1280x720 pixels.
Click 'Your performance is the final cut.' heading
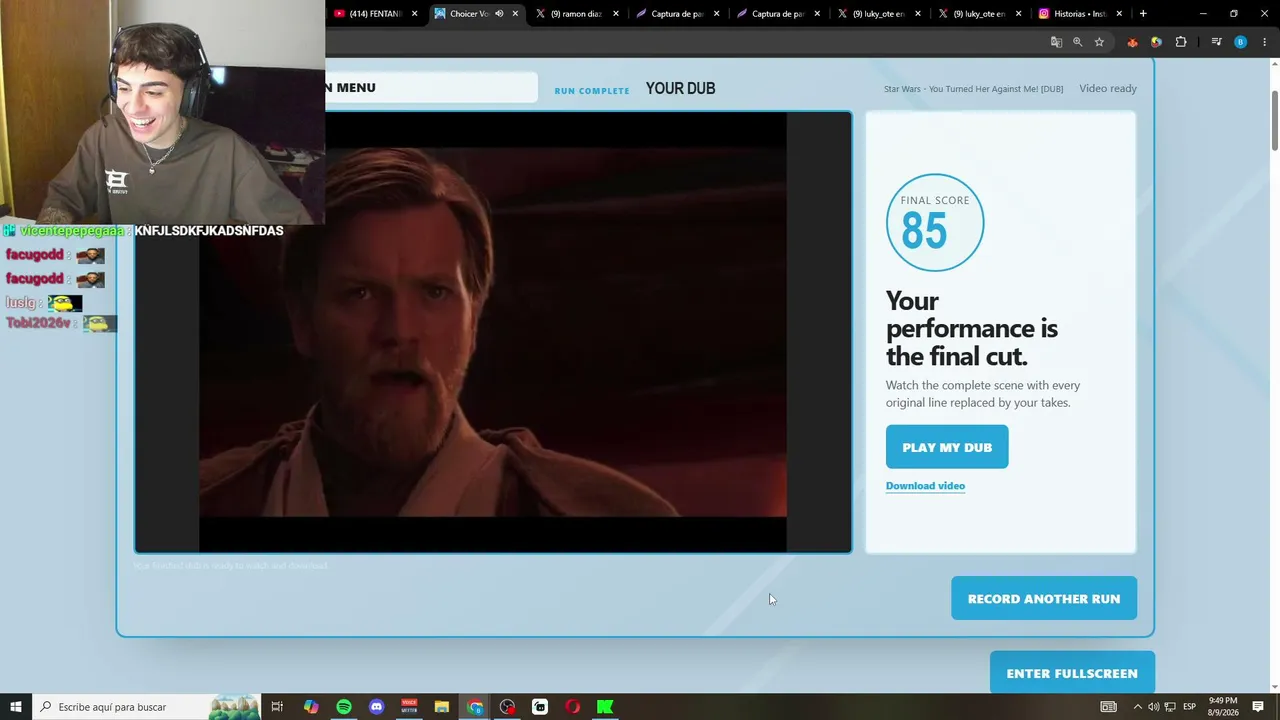coord(971,328)
